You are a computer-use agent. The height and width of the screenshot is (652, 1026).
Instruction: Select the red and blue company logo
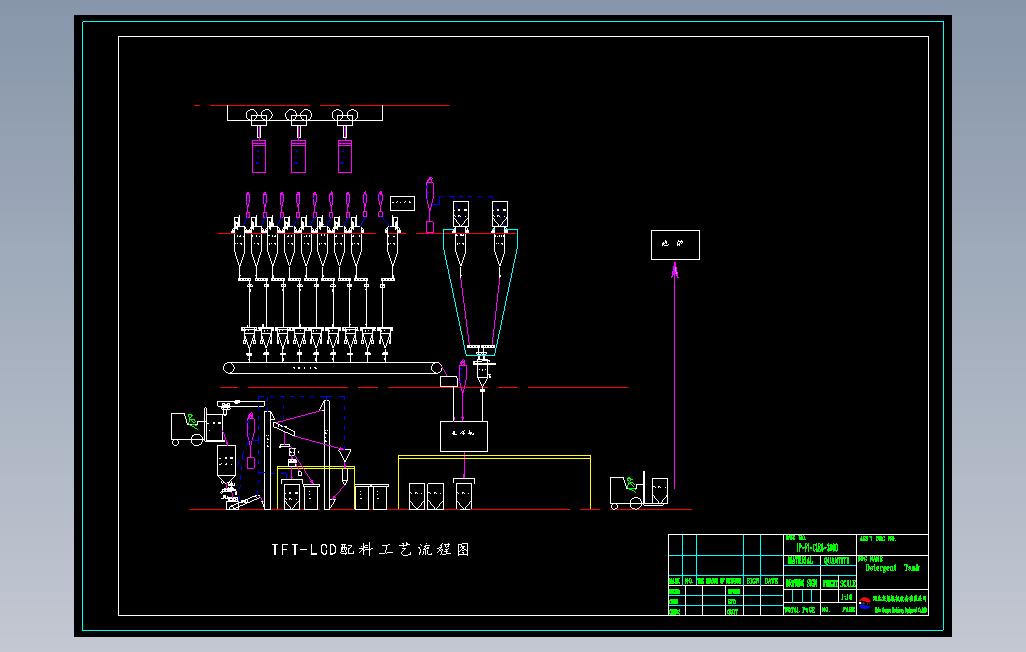coord(865,603)
